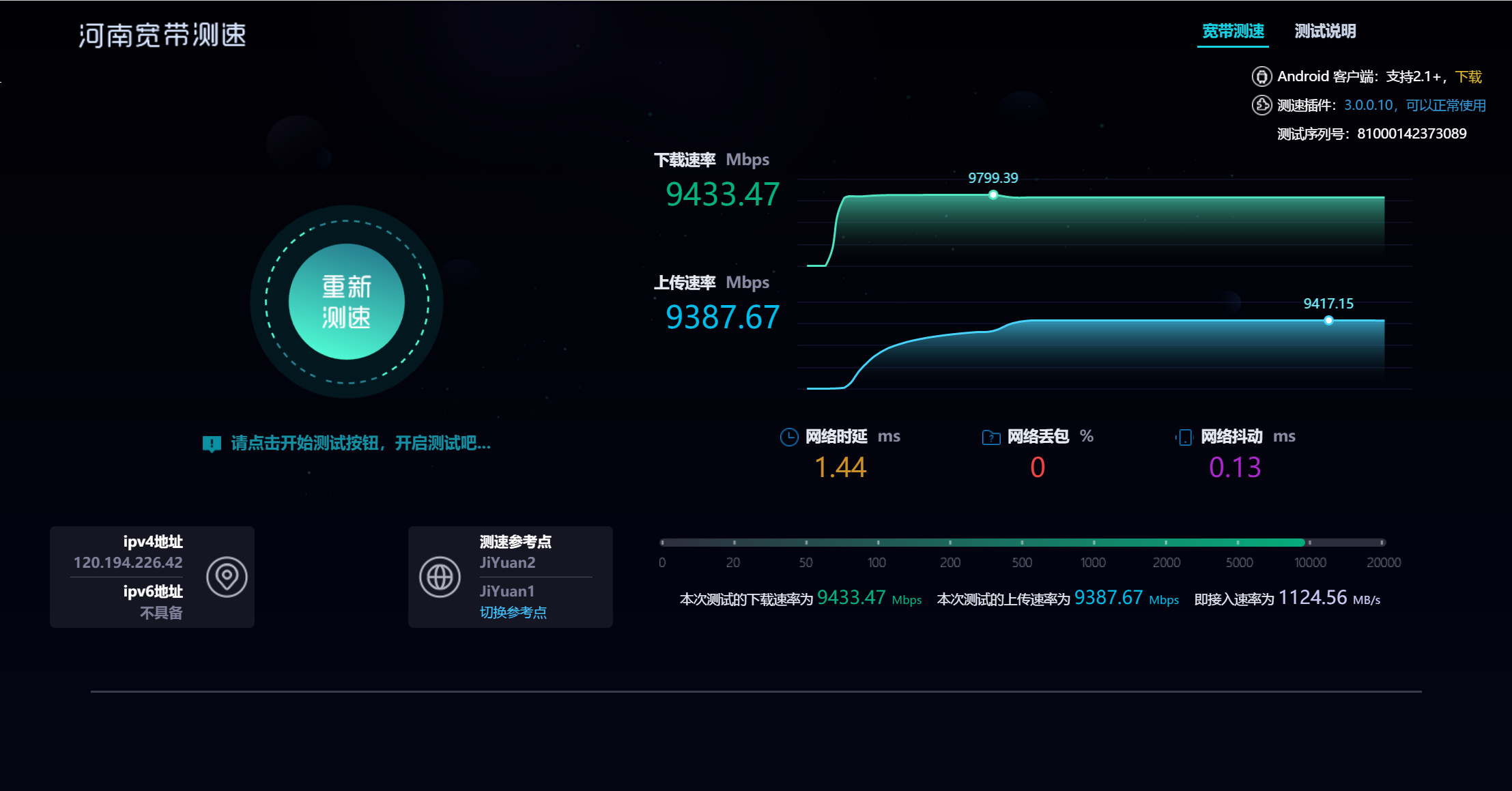Click the speed test plugin icon
The width and height of the screenshot is (1512, 791).
pyautogui.click(x=1261, y=105)
